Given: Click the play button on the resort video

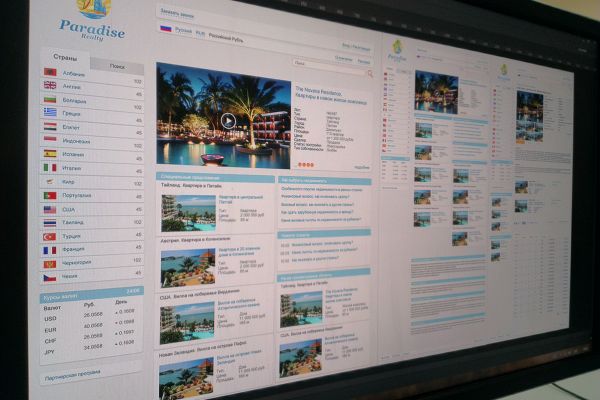Looking at the screenshot, I should [228, 121].
